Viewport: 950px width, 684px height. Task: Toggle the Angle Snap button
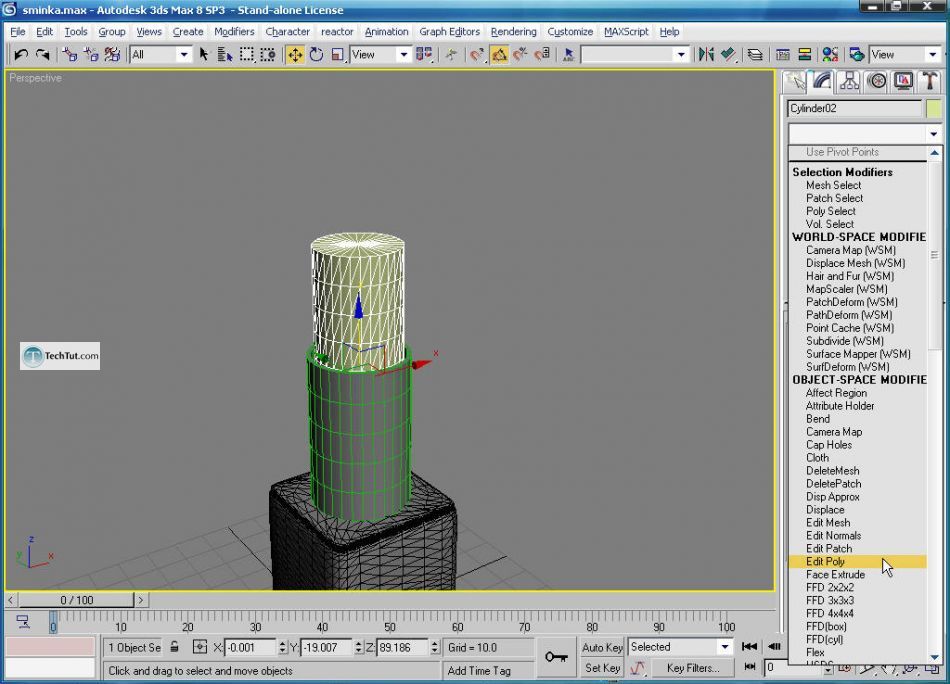[498, 55]
